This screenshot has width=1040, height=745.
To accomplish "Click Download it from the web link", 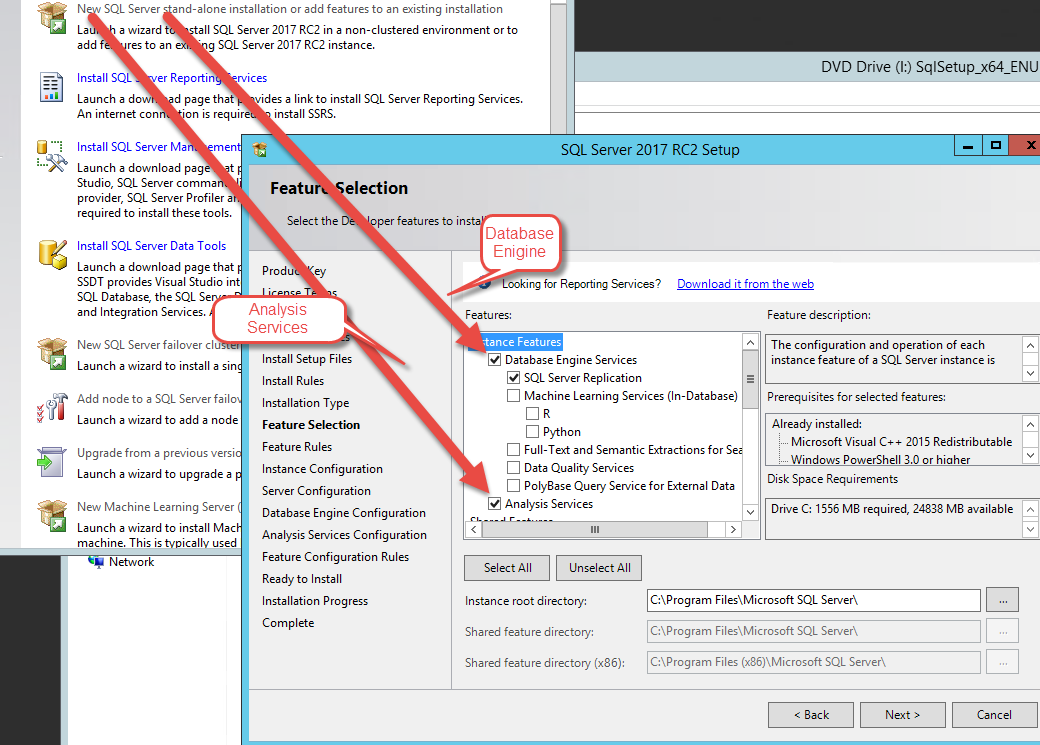I will click(x=745, y=284).
